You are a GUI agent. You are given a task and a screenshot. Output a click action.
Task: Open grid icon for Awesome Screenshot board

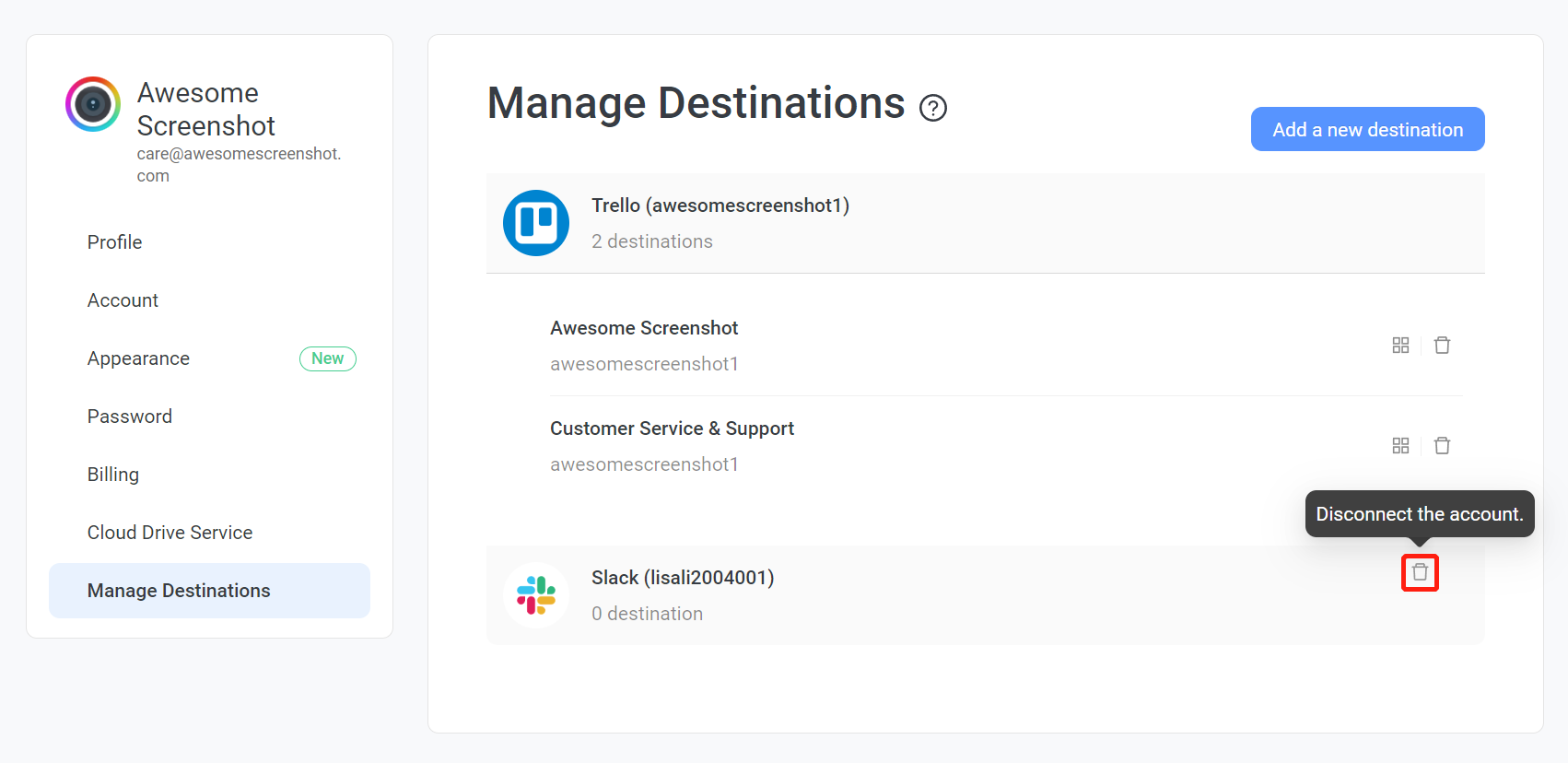coord(1400,345)
